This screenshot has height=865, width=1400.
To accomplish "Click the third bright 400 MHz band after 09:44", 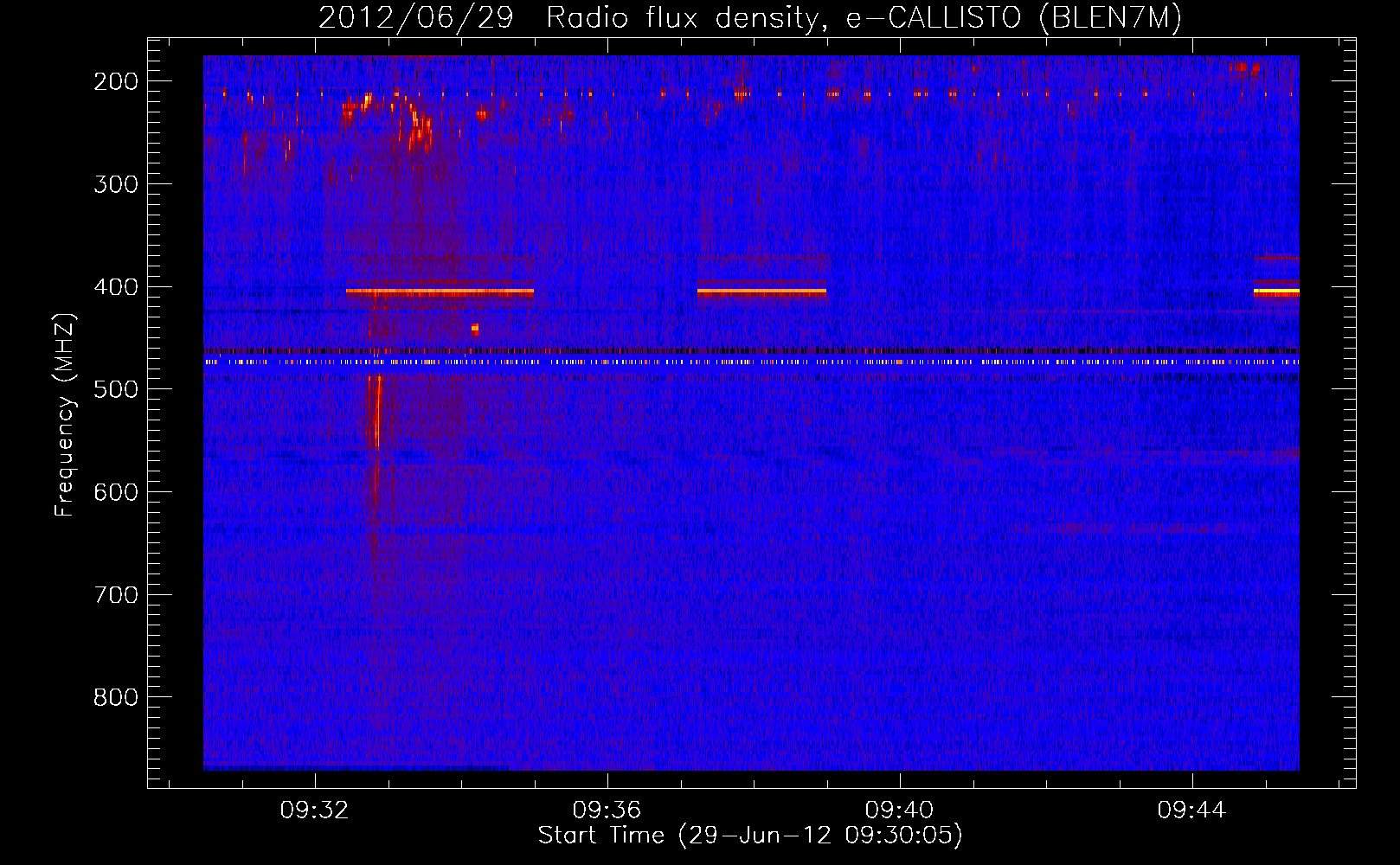I will point(1276,292).
